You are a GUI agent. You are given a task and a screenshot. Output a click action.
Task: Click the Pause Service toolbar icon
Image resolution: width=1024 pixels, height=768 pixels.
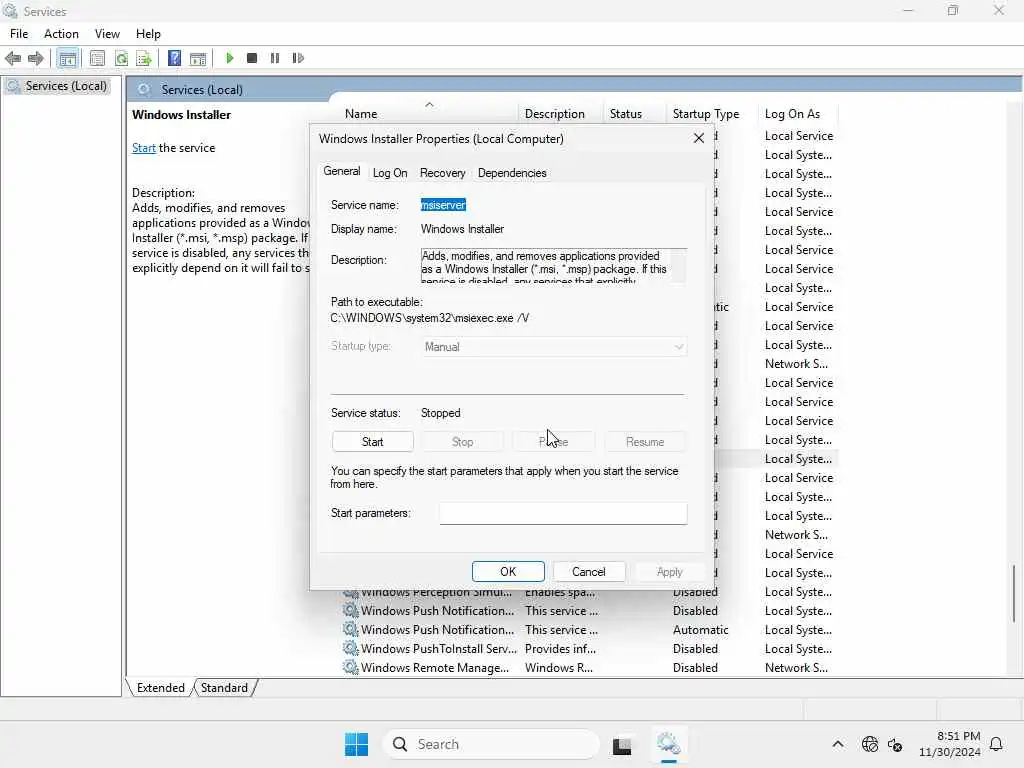click(275, 58)
